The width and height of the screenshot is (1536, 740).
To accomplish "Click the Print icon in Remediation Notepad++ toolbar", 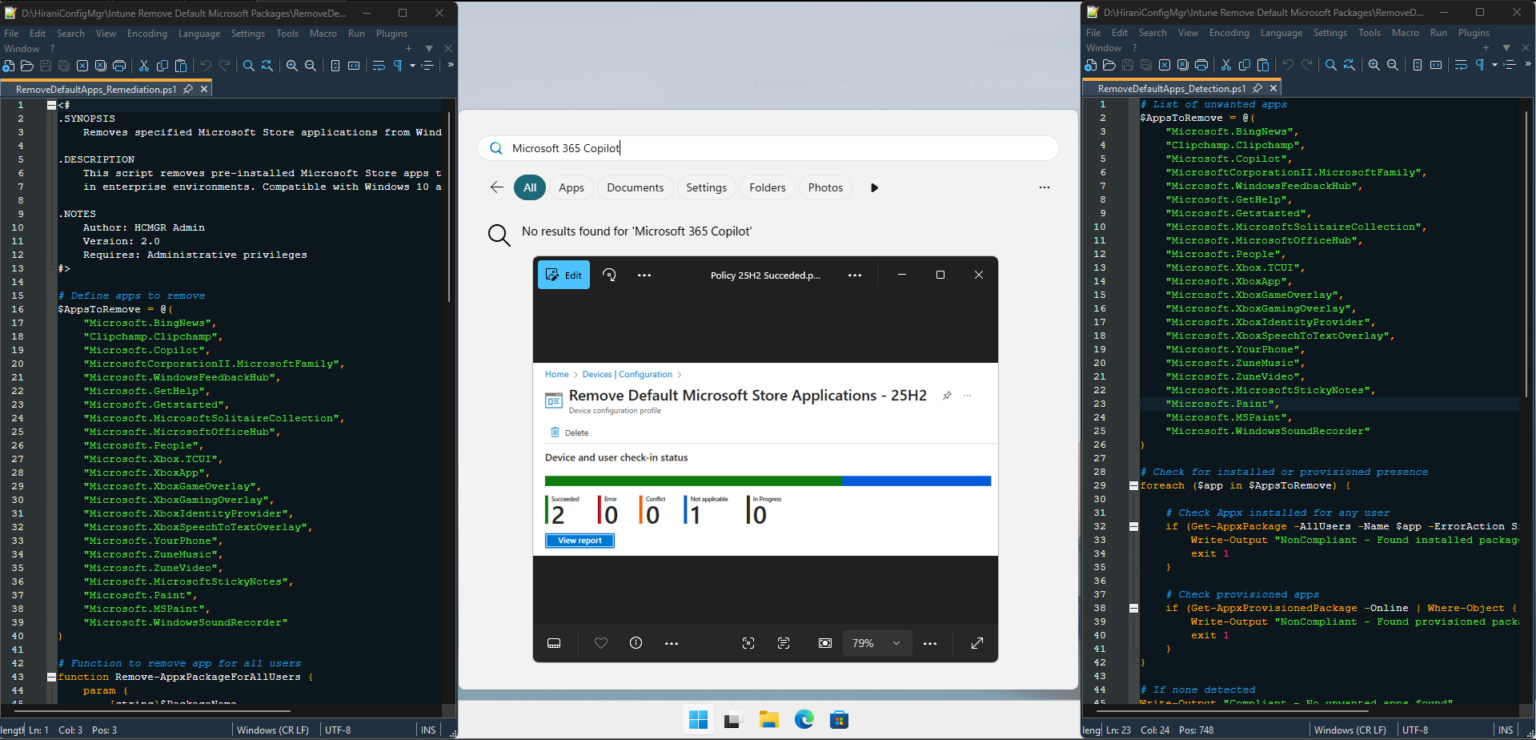I will tap(119, 65).
